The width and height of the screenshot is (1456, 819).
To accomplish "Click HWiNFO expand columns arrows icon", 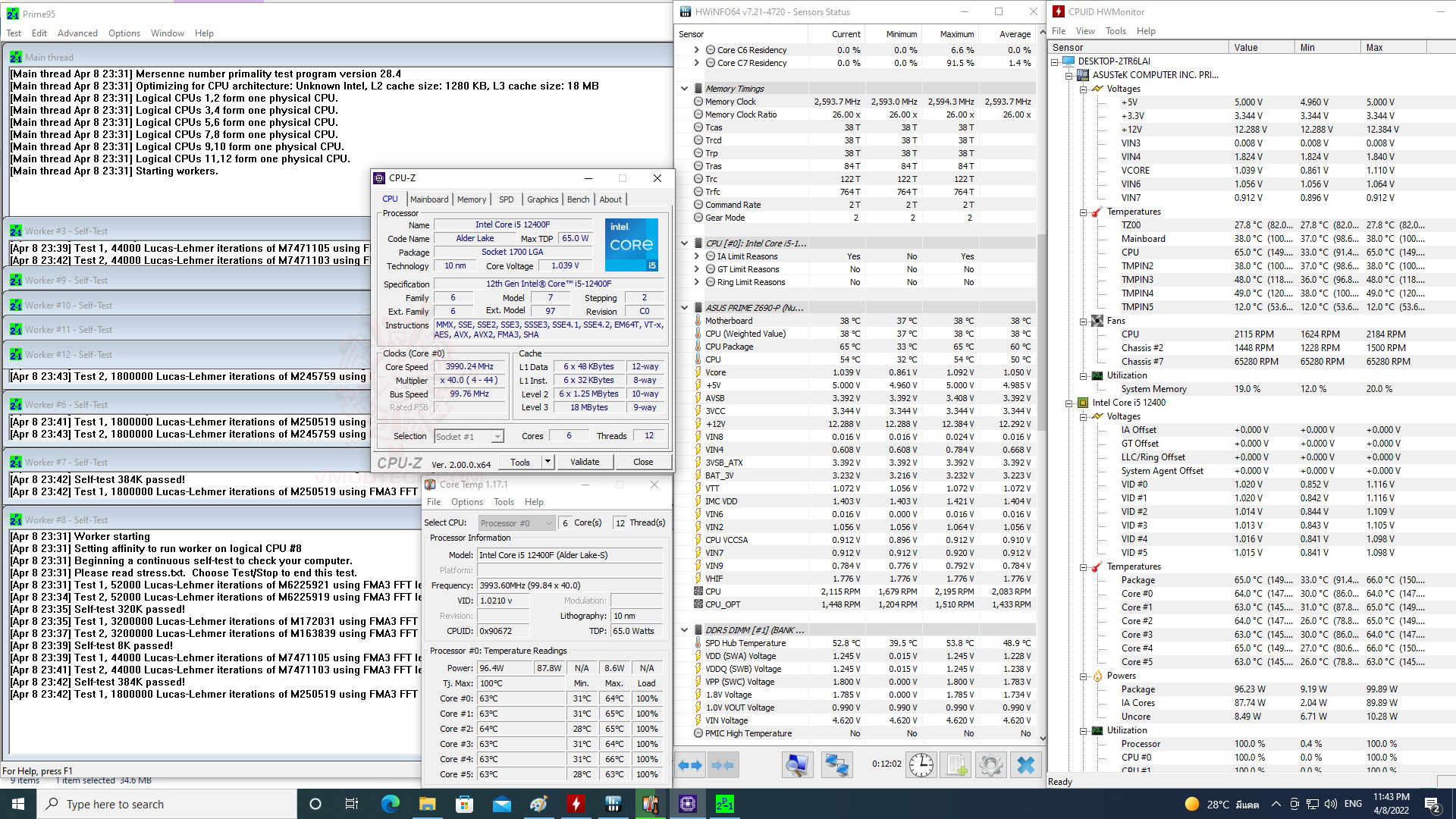I will (x=690, y=765).
